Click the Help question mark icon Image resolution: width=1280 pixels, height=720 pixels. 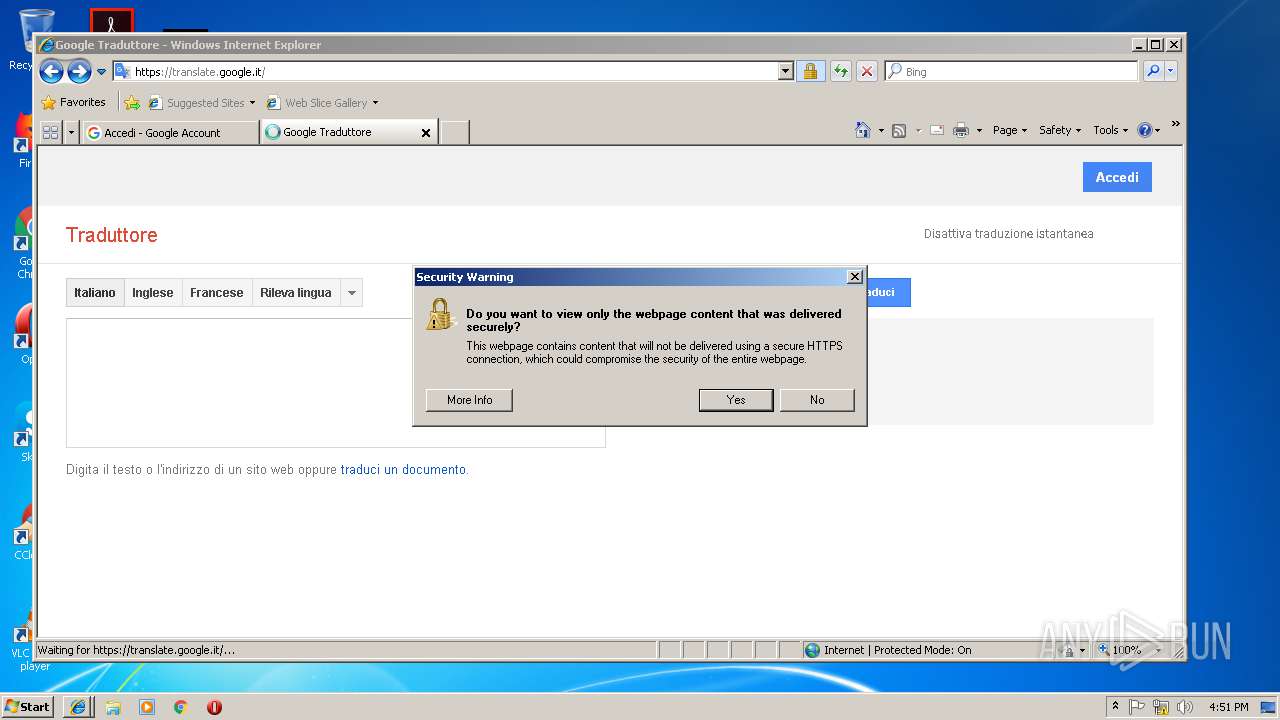click(x=1145, y=130)
